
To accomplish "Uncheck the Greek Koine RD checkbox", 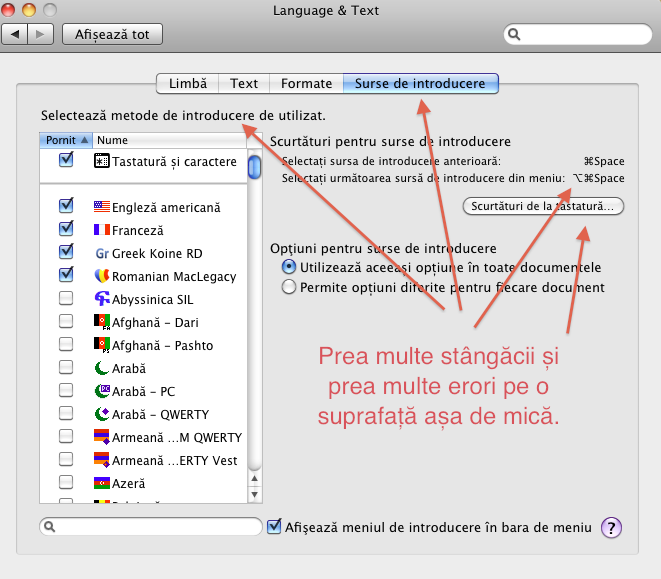I will pos(66,251).
